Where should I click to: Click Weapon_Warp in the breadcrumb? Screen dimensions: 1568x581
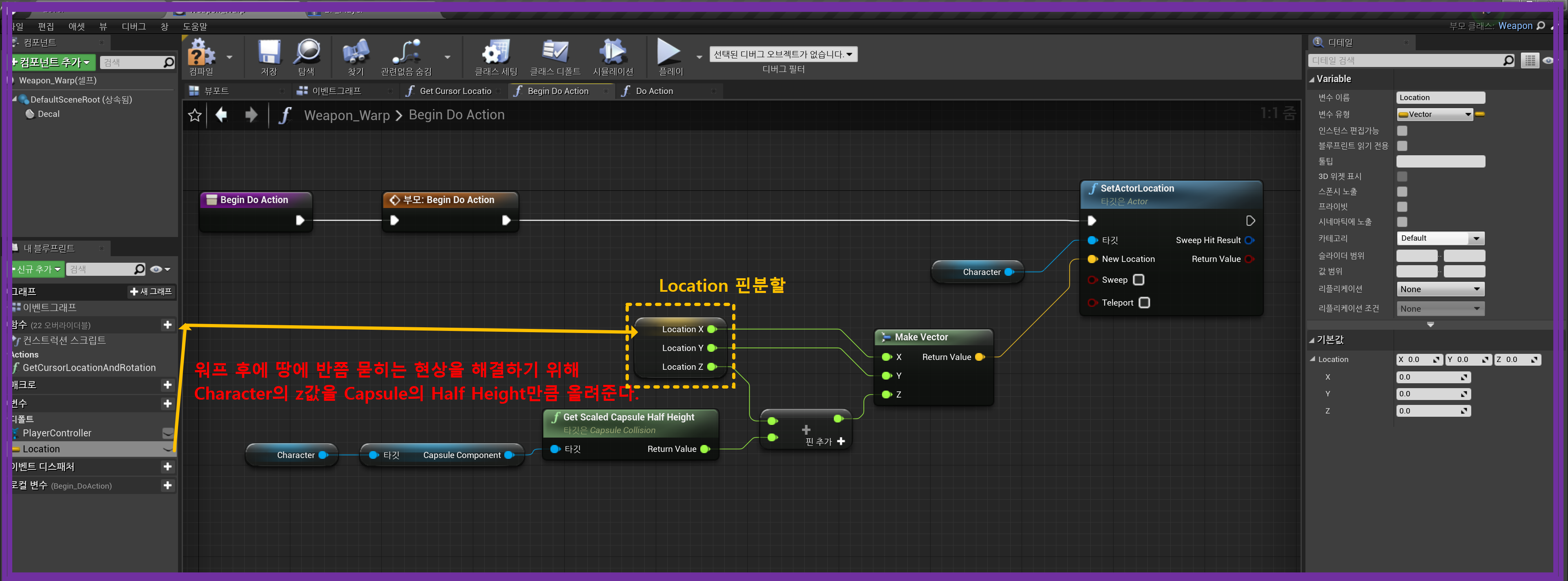click(x=347, y=115)
